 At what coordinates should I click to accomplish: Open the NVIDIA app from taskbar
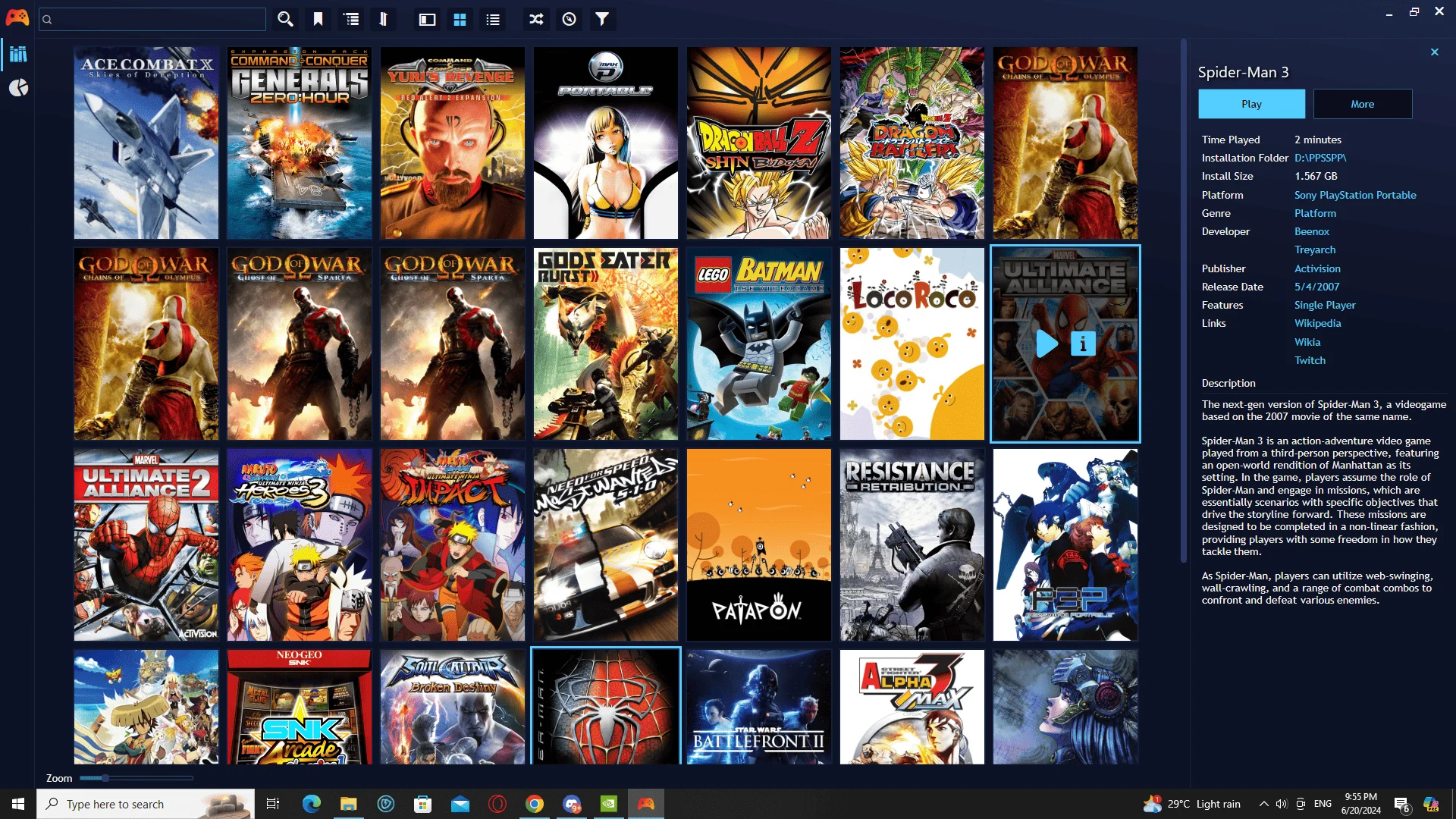[x=609, y=804]
